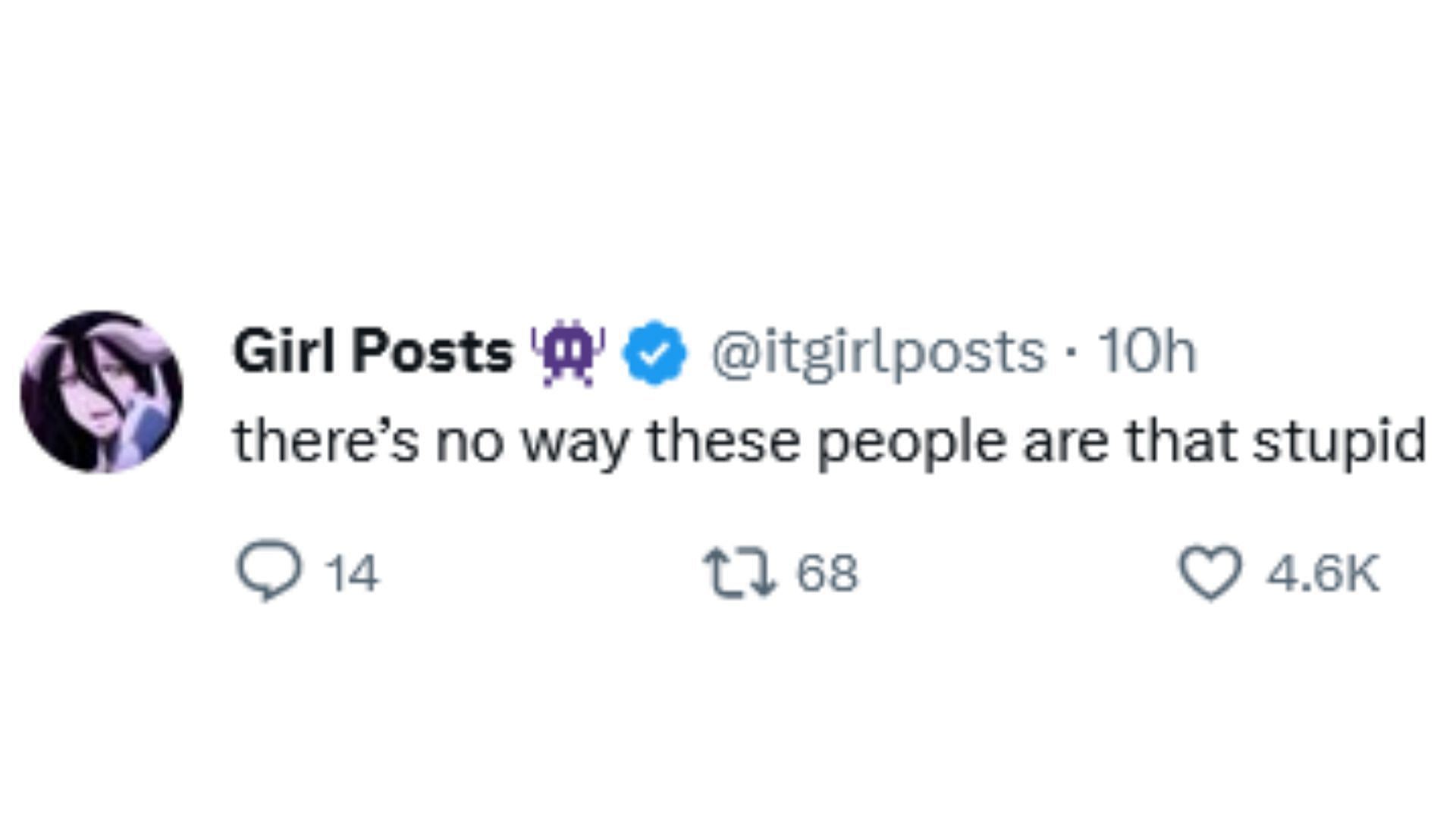Open the Girl Posts profile avatar
Viewport: 1456px width, 819px height.
coord(102,391)
